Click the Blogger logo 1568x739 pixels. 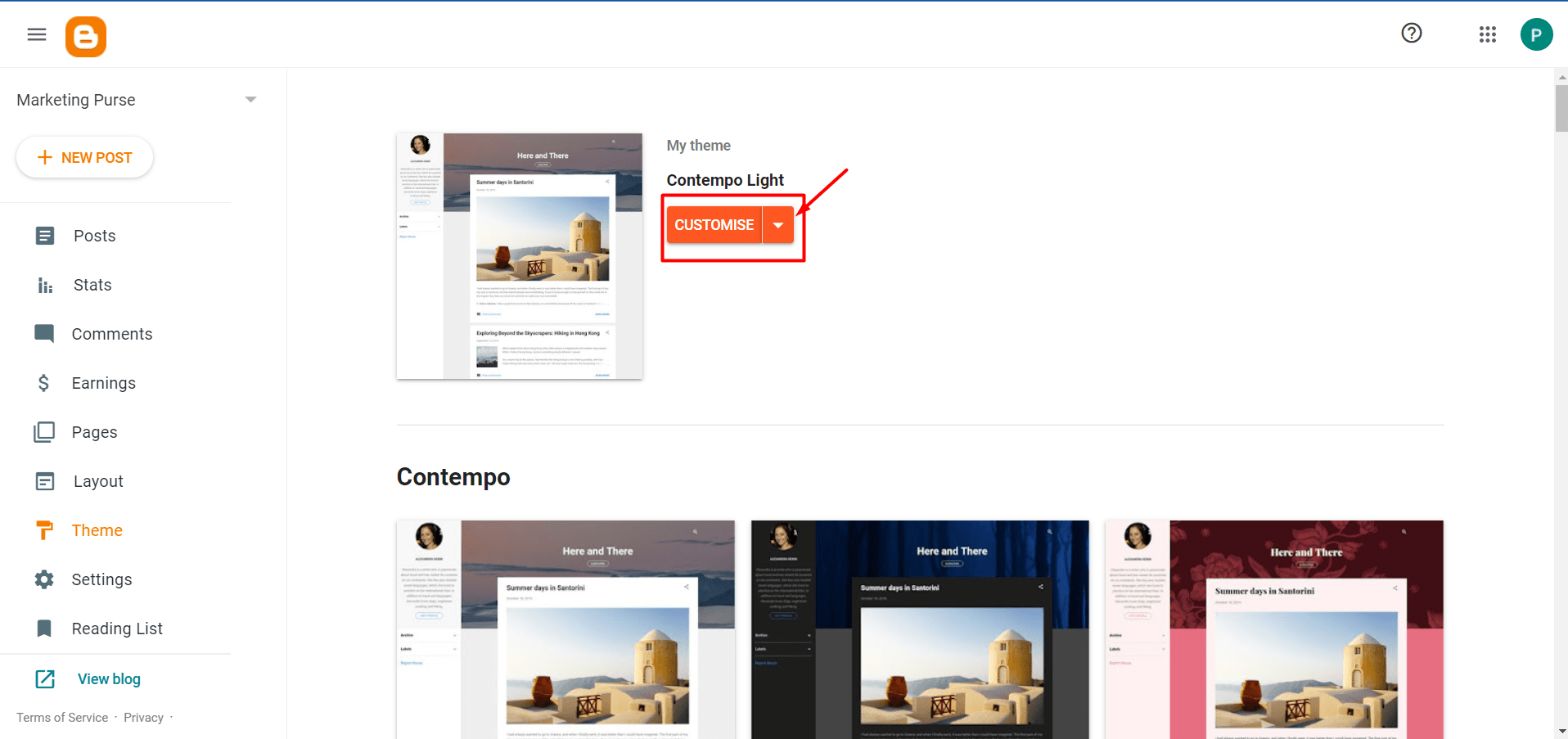click(x=85, y=35)
